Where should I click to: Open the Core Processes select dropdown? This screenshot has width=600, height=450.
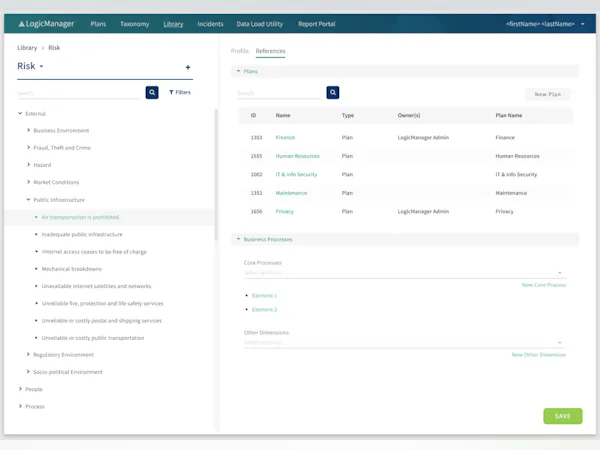coord(405,273)
